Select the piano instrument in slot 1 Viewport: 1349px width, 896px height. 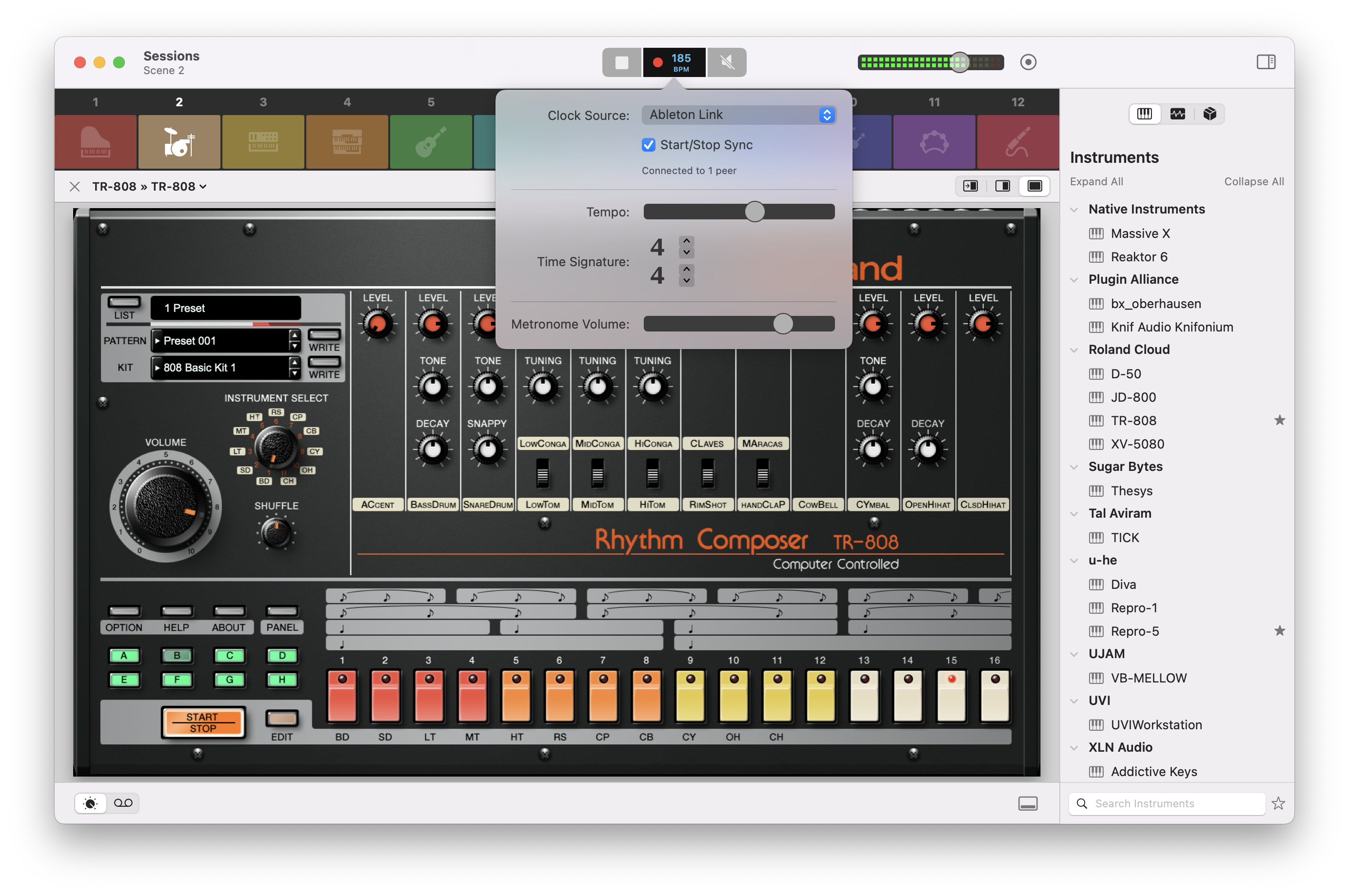point(96,142)
